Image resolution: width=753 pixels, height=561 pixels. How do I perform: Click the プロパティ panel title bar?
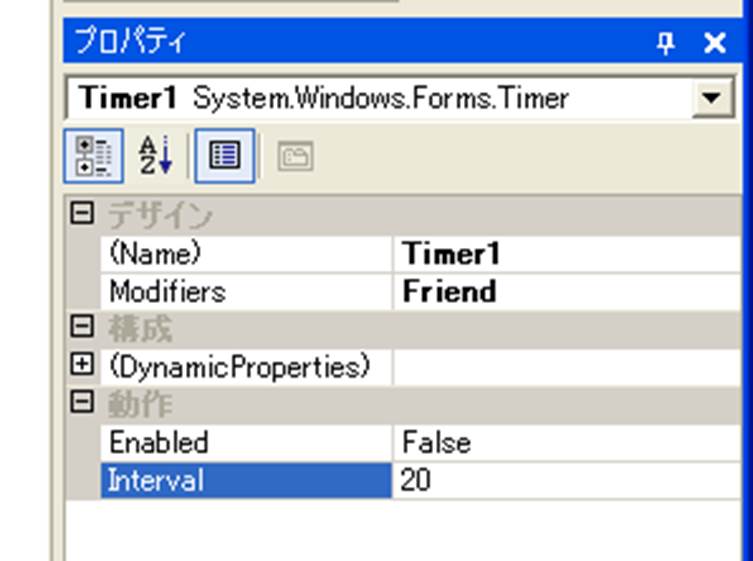point(350,43)
